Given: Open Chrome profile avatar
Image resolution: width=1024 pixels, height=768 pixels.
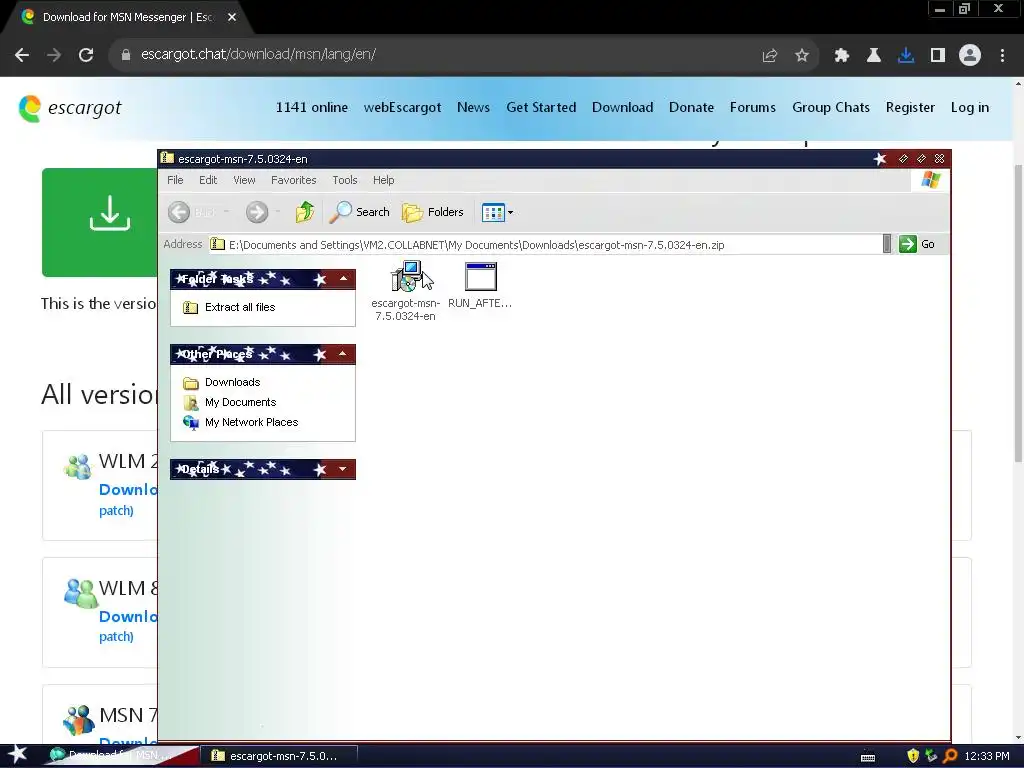Looking at the screenshot, I should click(970, 55).
